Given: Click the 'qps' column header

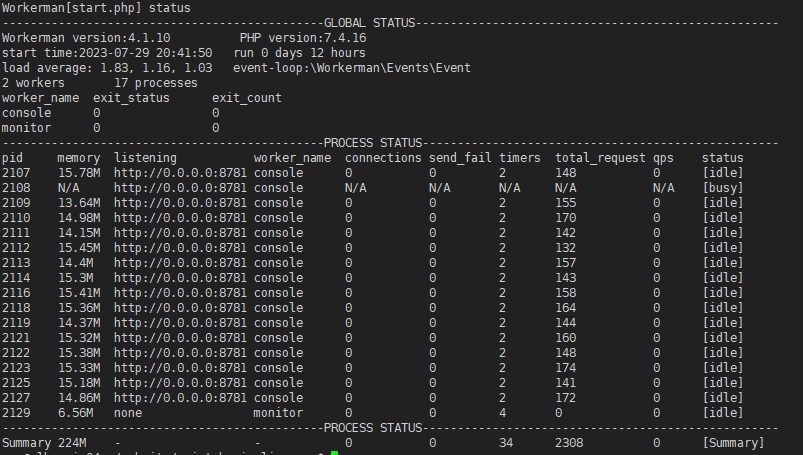Looking at the screenshot, I should (663, 158).
